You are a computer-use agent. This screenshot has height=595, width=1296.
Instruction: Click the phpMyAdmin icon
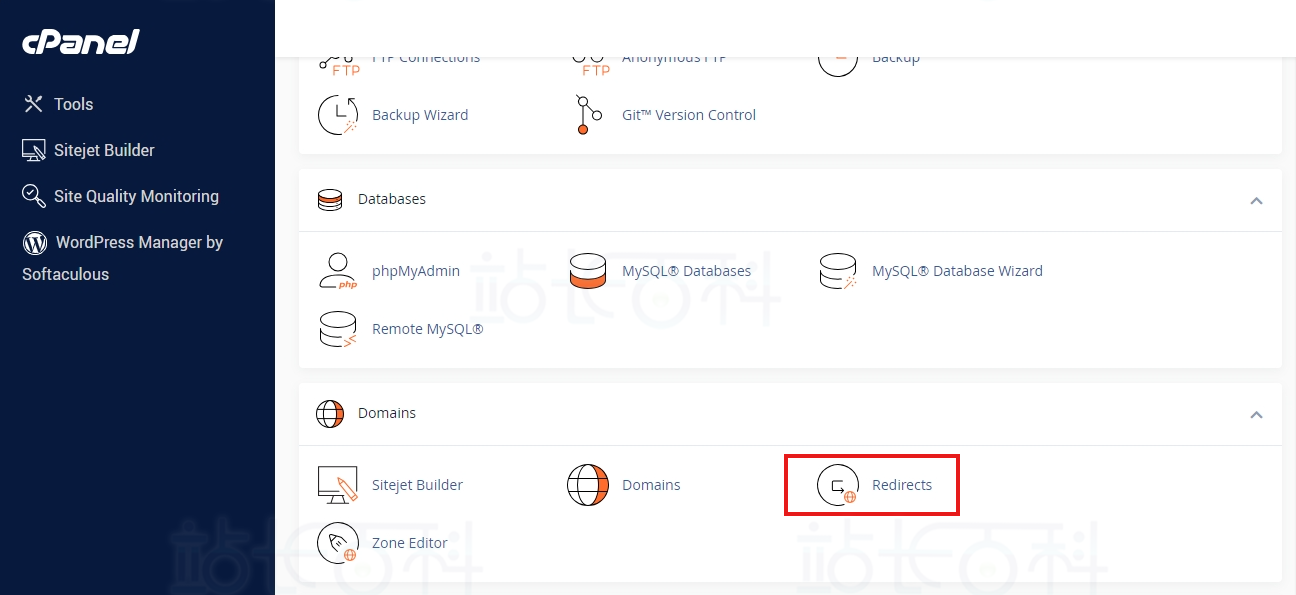[338, 271]
